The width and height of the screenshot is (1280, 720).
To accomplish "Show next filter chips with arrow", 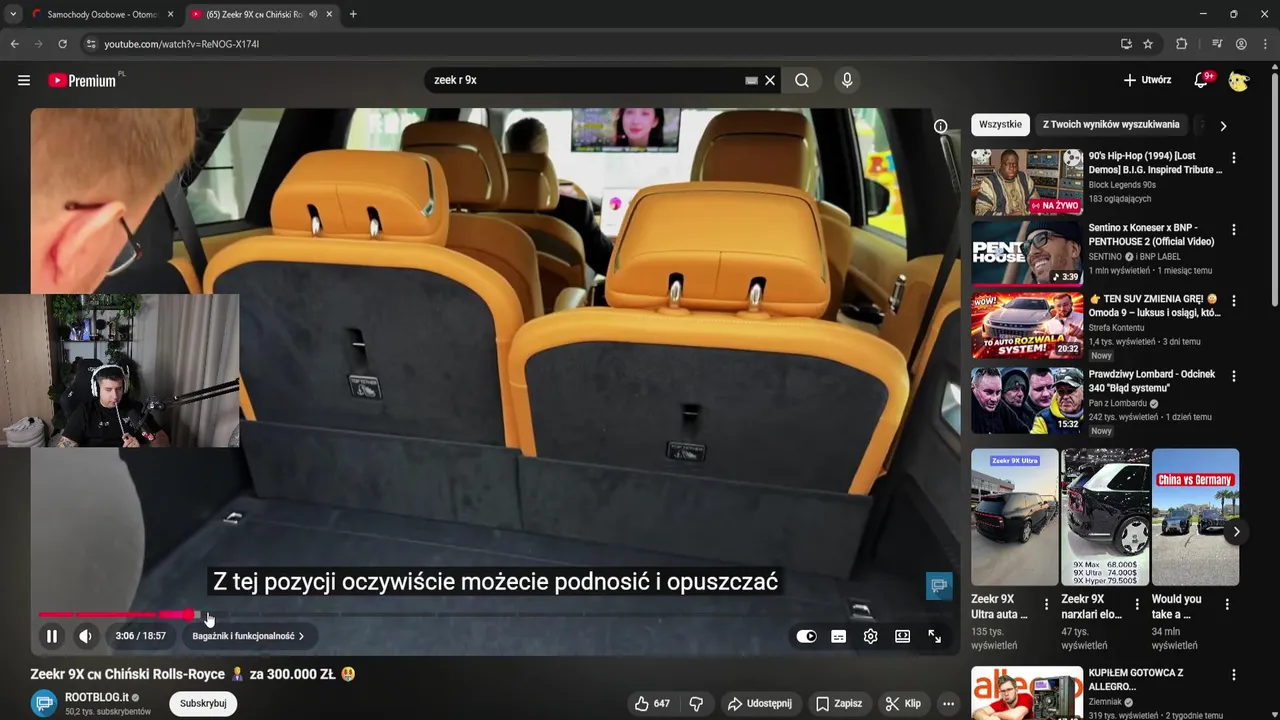I will click(x=1223, y=125).
